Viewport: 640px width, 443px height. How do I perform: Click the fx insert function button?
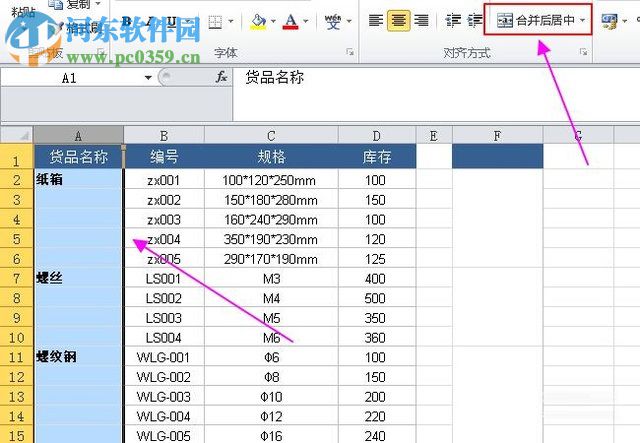(221, 77)
